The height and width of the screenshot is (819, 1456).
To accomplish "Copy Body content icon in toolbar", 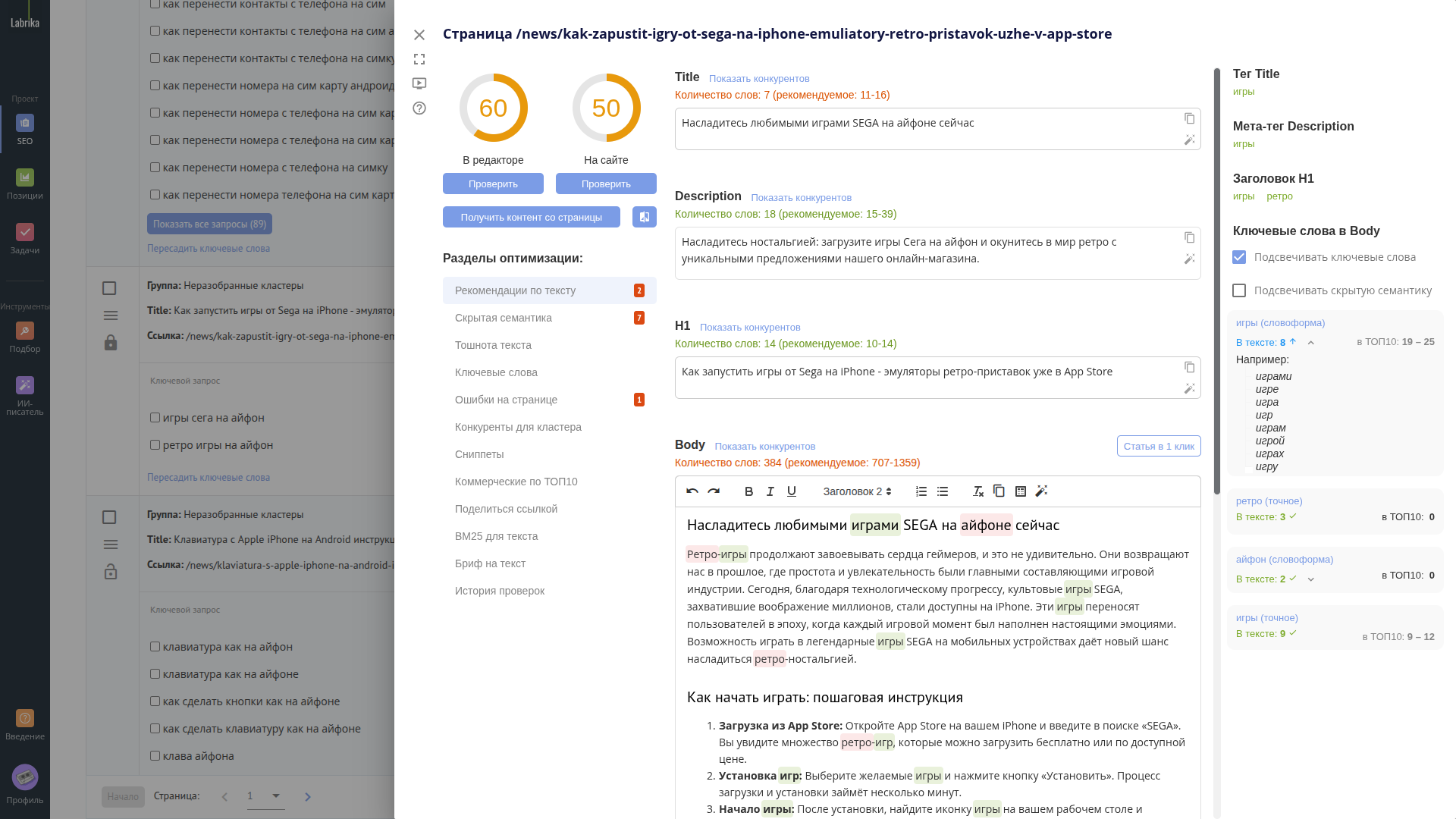I will tap(999, 491).
